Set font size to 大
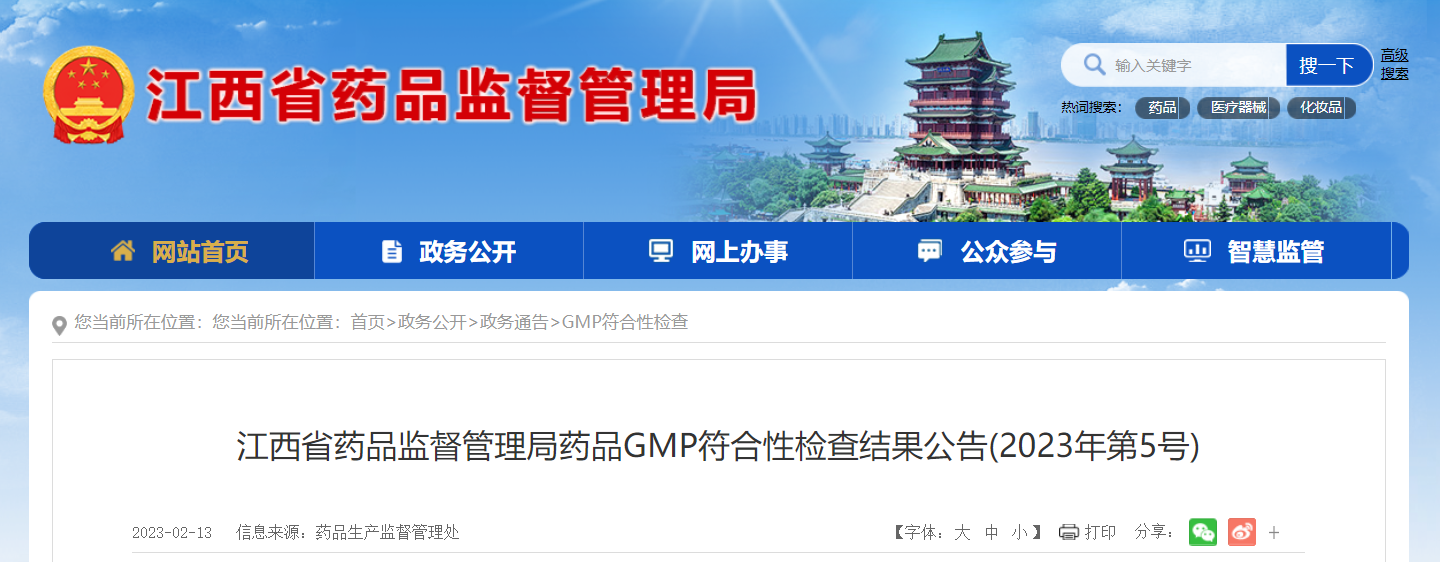The height and width of the screenshot is (562, 1440). 962,532
